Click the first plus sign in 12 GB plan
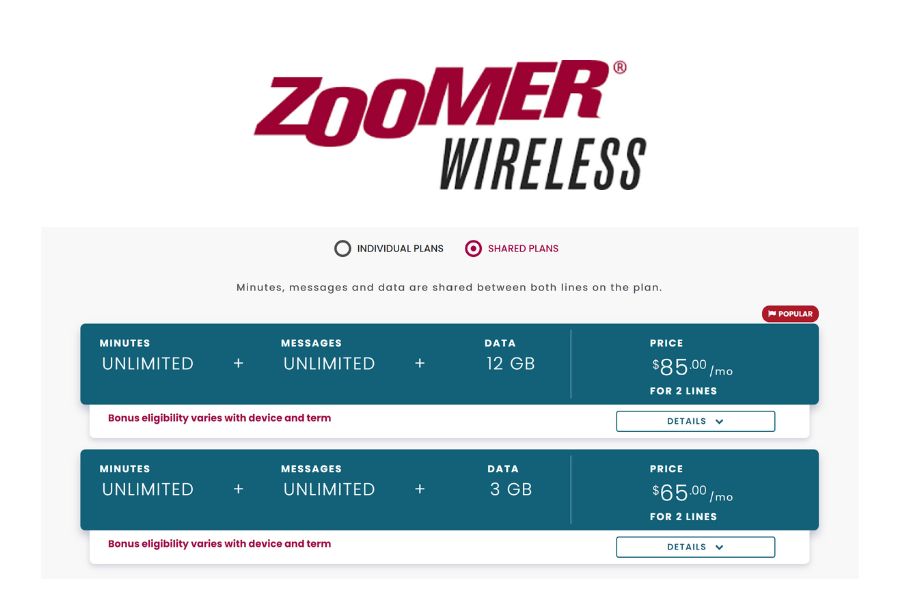 [238, 364]
